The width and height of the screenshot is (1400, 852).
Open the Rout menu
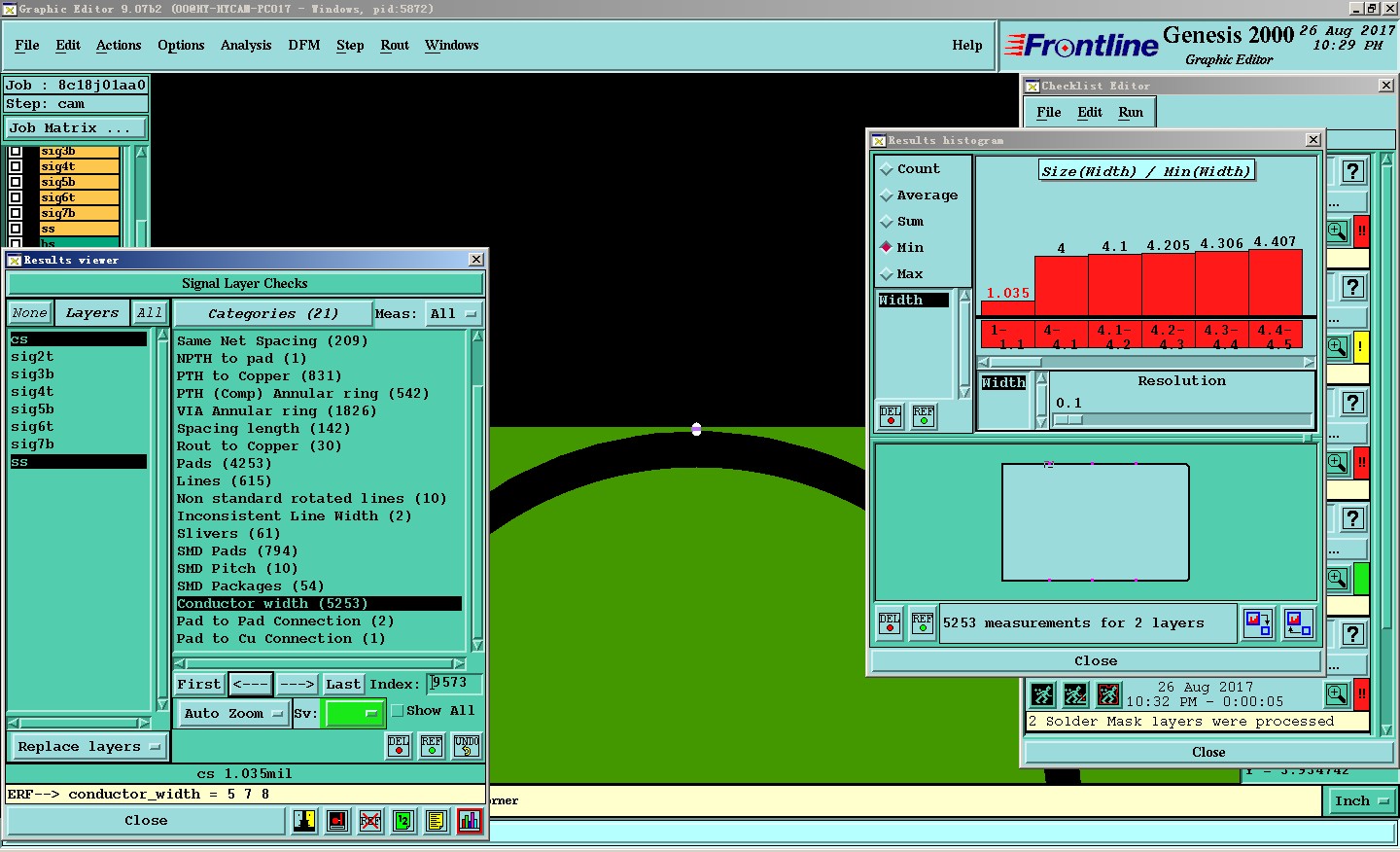point(395,46)
